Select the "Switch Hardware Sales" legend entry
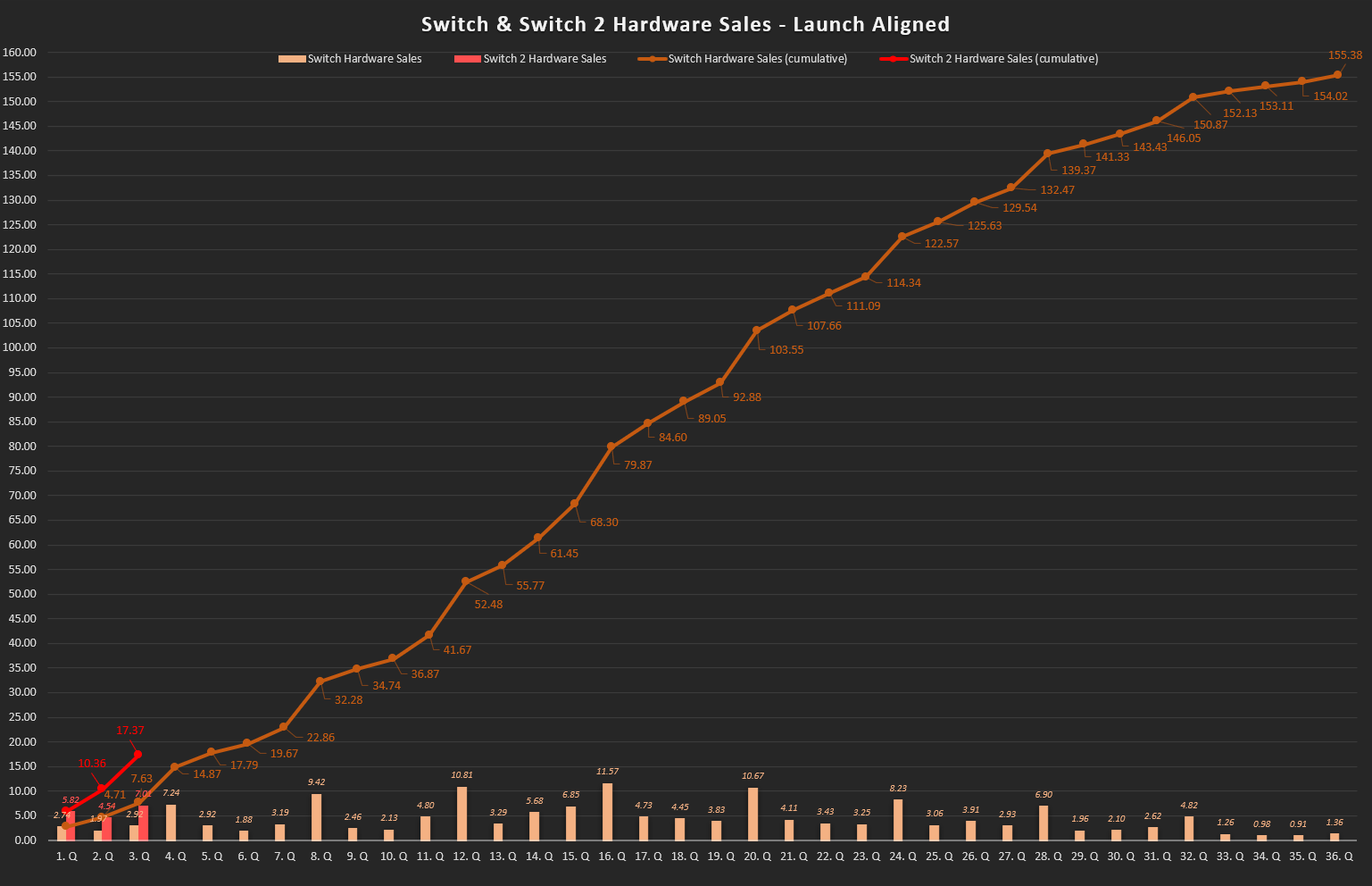The width and height of the screenshot is (1372, 886). pos(350,59)
